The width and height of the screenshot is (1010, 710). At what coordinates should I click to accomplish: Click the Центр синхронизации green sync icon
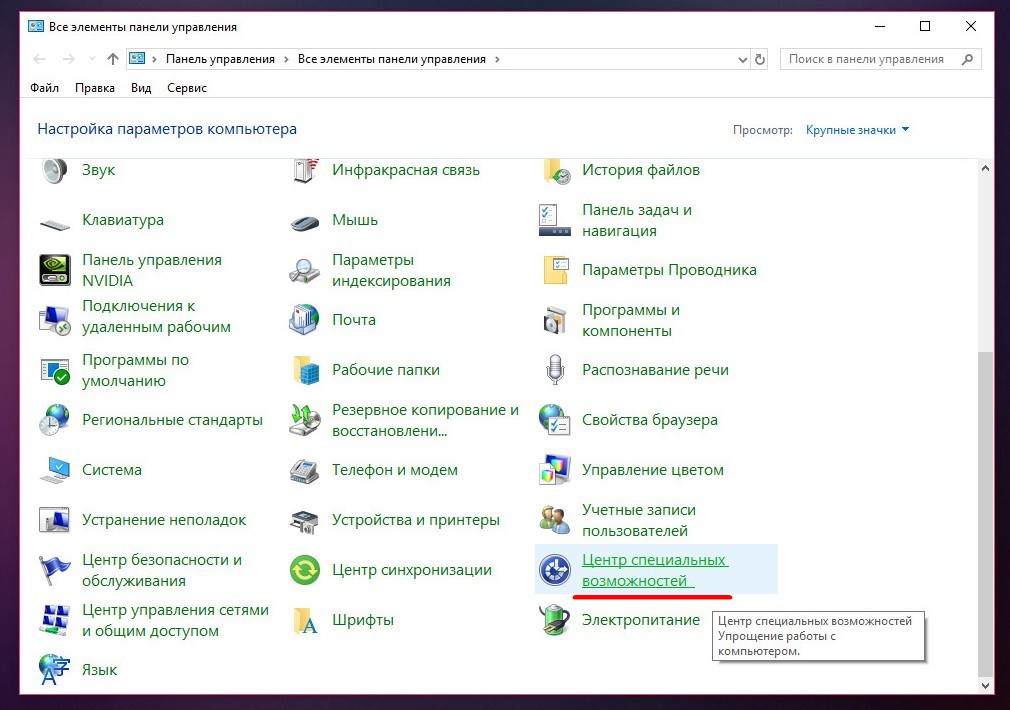(x=304, y=570)
